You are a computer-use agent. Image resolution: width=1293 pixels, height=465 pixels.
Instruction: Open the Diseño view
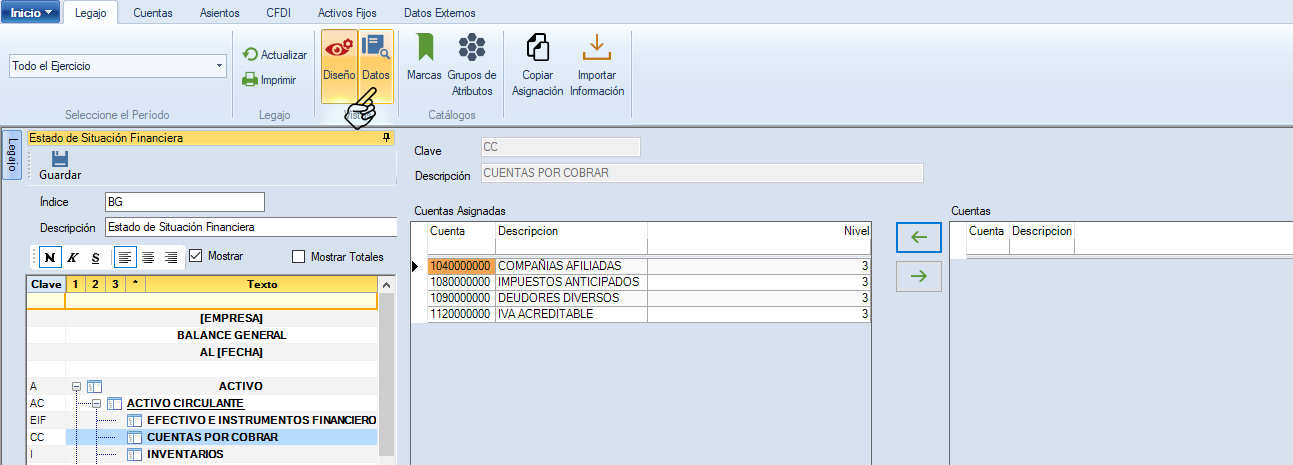pos(339,58)
